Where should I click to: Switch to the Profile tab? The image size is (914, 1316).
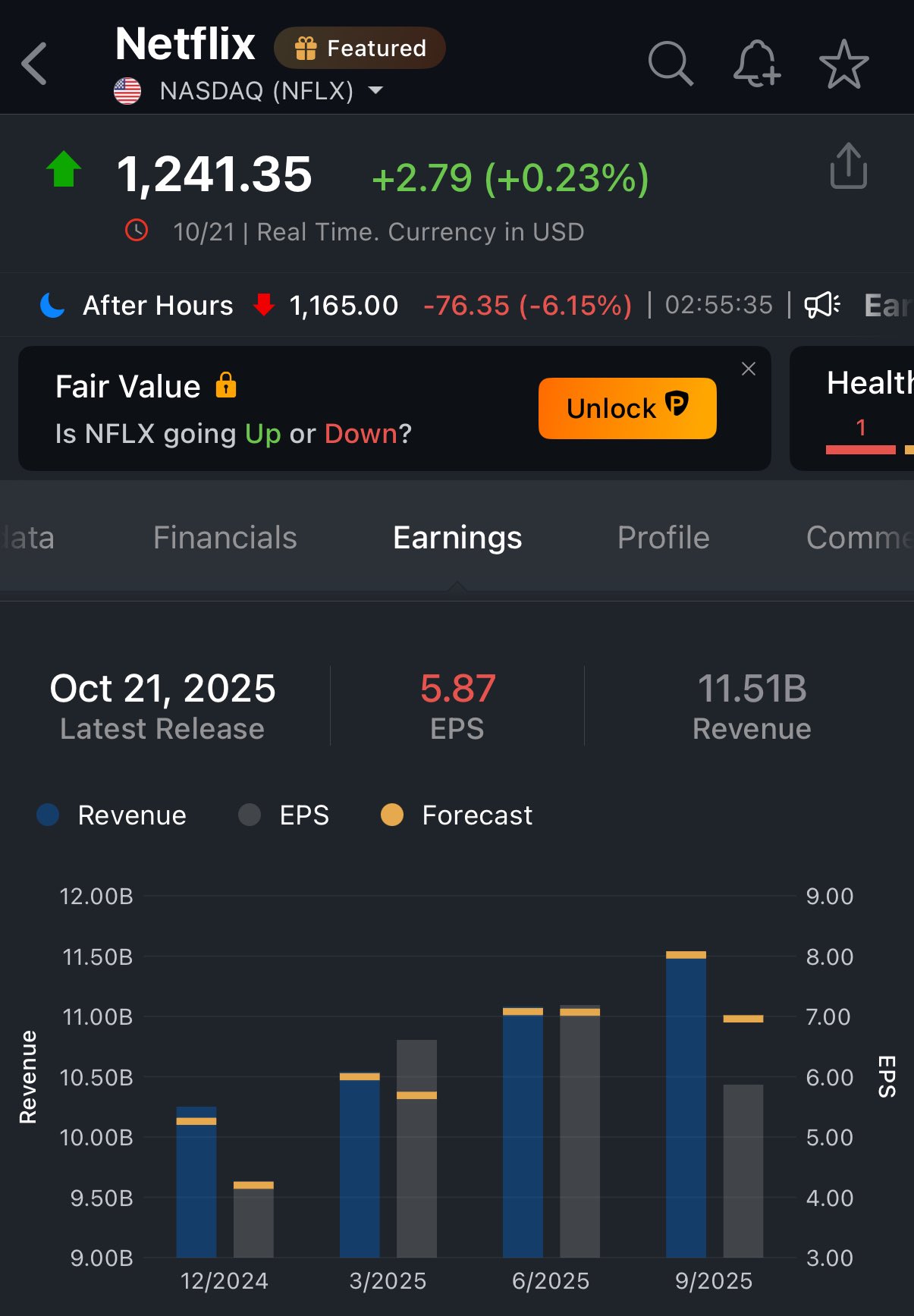coord(663,538)
